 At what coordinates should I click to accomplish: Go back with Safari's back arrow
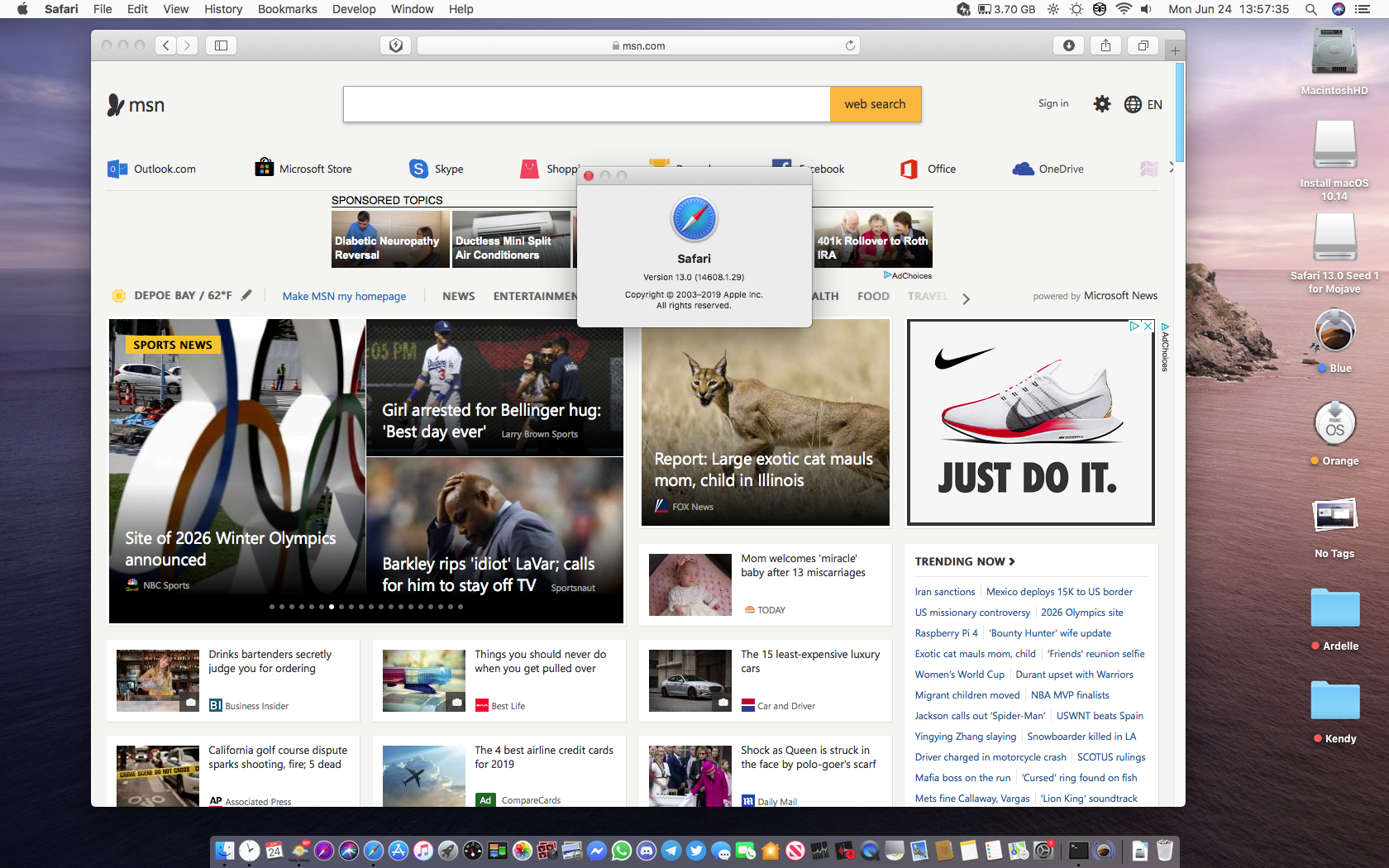coord(166,45)
